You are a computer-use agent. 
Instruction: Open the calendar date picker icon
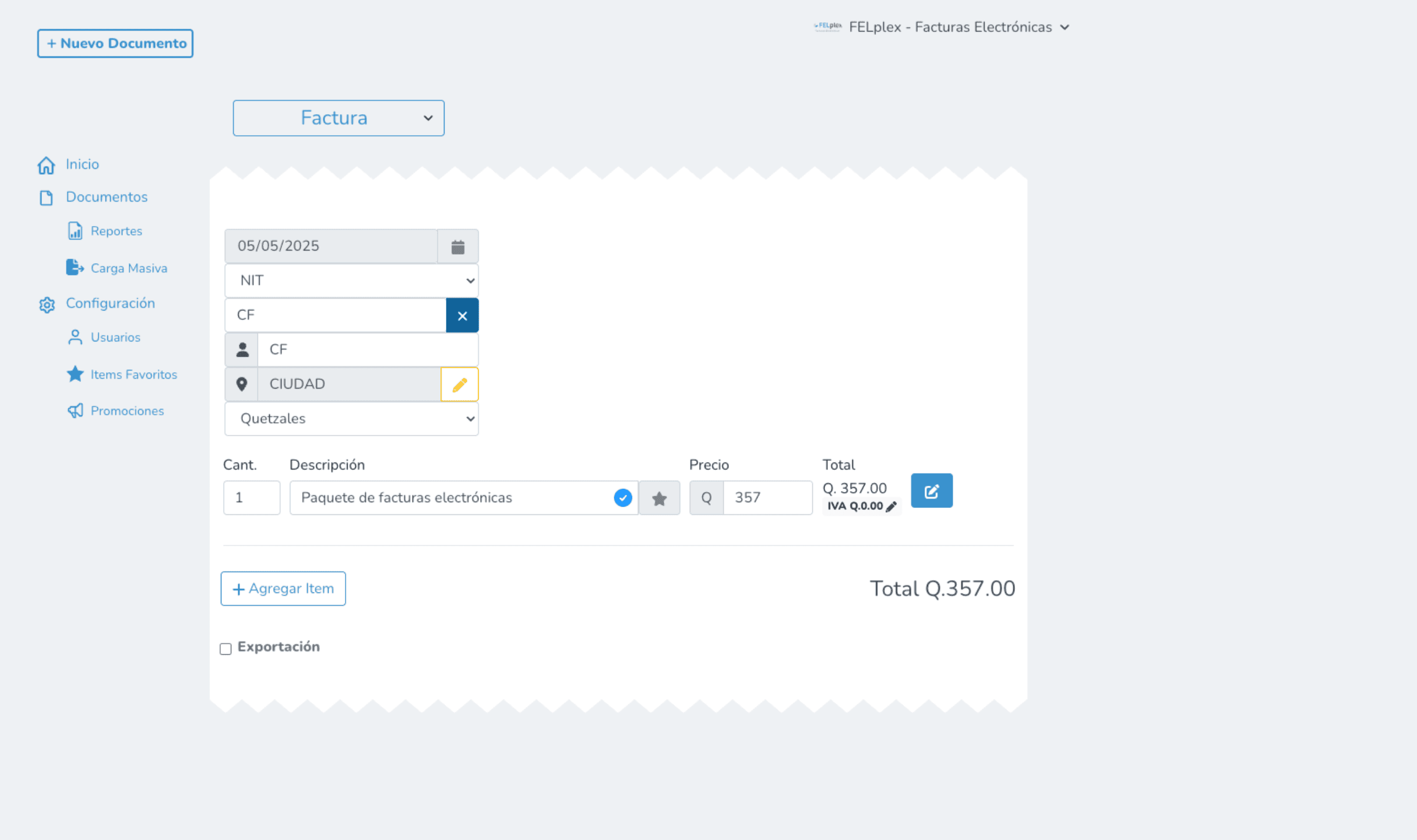(x=457, y=246)
